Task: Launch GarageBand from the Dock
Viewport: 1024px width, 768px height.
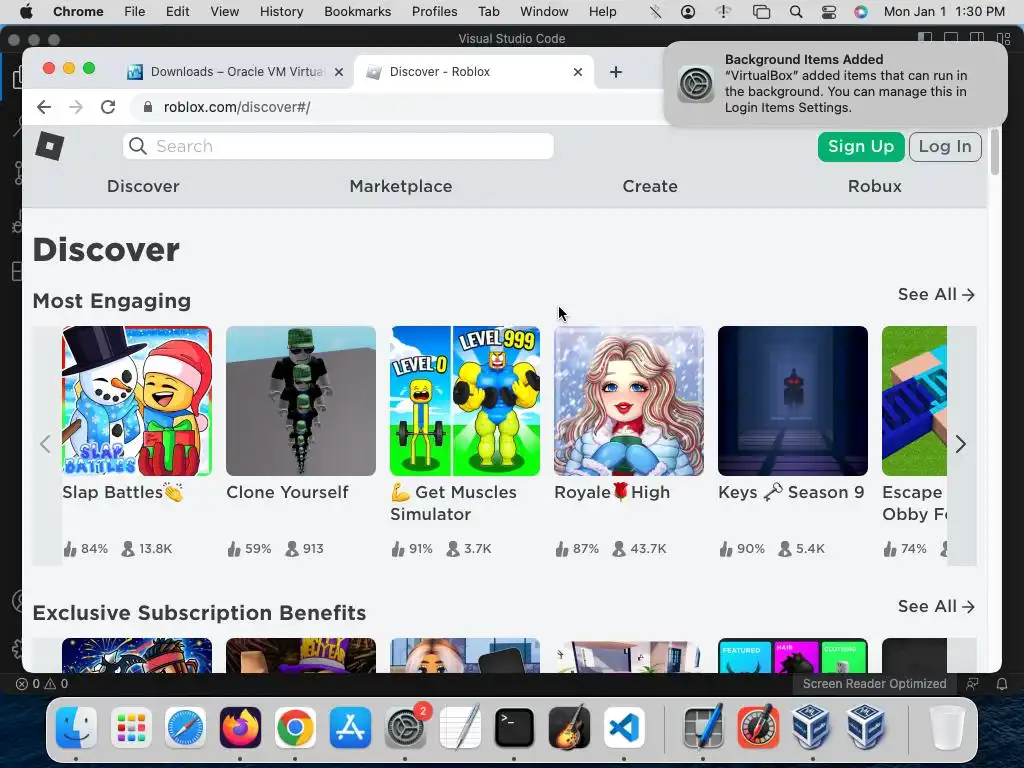Action: point(569,728)
